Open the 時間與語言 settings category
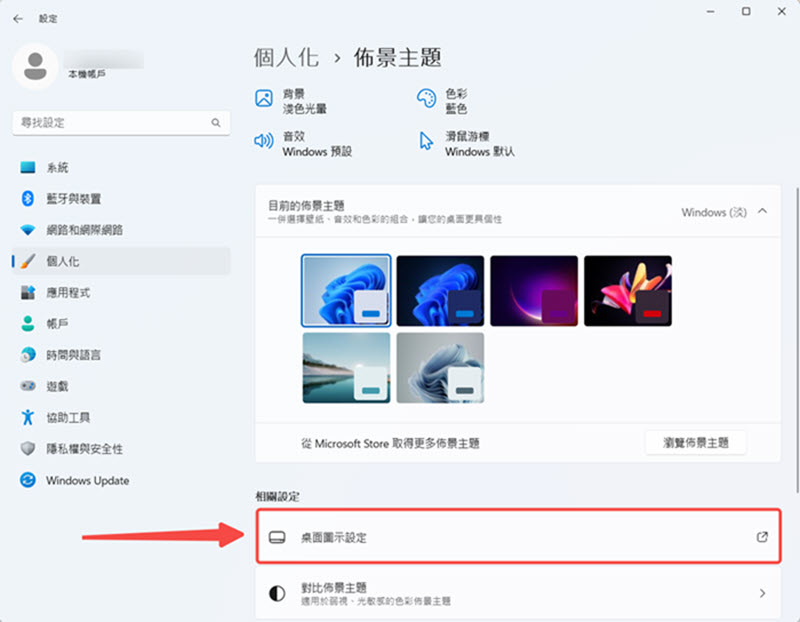Viewport: 800px width, 622px height. (29, 355)
